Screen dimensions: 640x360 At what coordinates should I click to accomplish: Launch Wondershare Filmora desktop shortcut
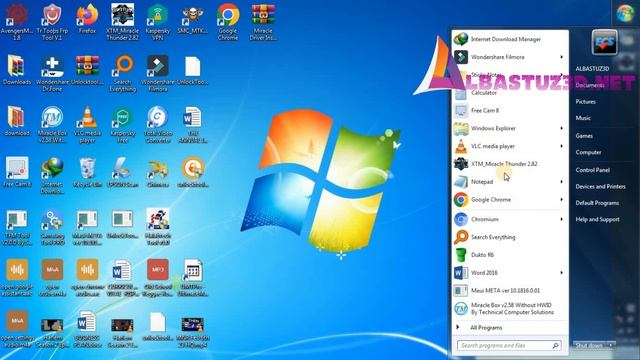point(158,73)
